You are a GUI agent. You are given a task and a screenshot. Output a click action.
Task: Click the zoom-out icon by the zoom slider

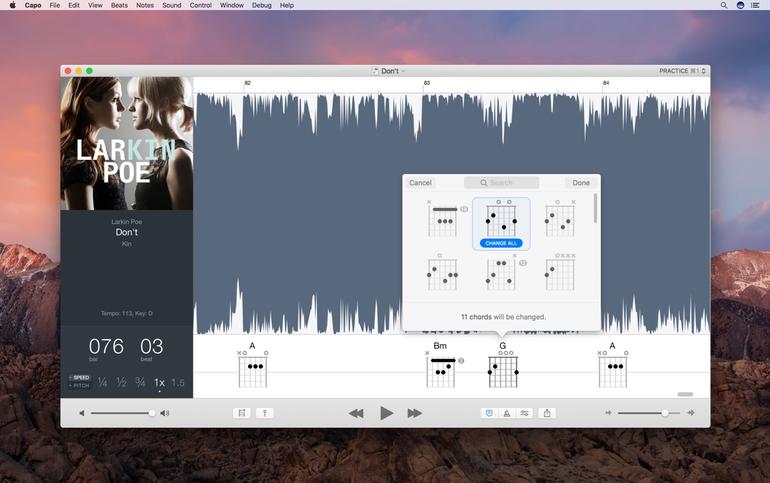pos(608,413)
